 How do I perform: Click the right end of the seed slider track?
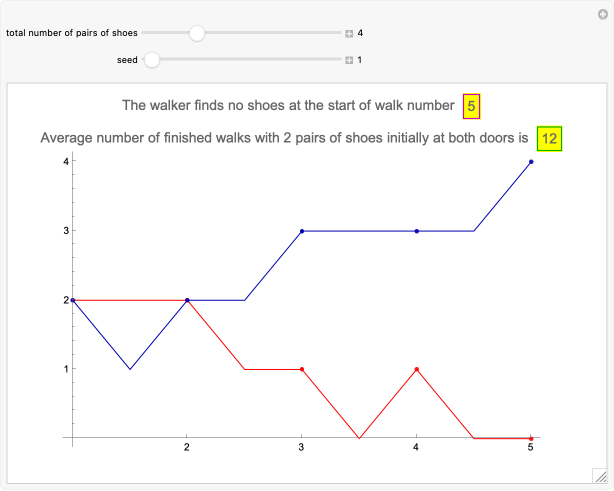[338, 60]
